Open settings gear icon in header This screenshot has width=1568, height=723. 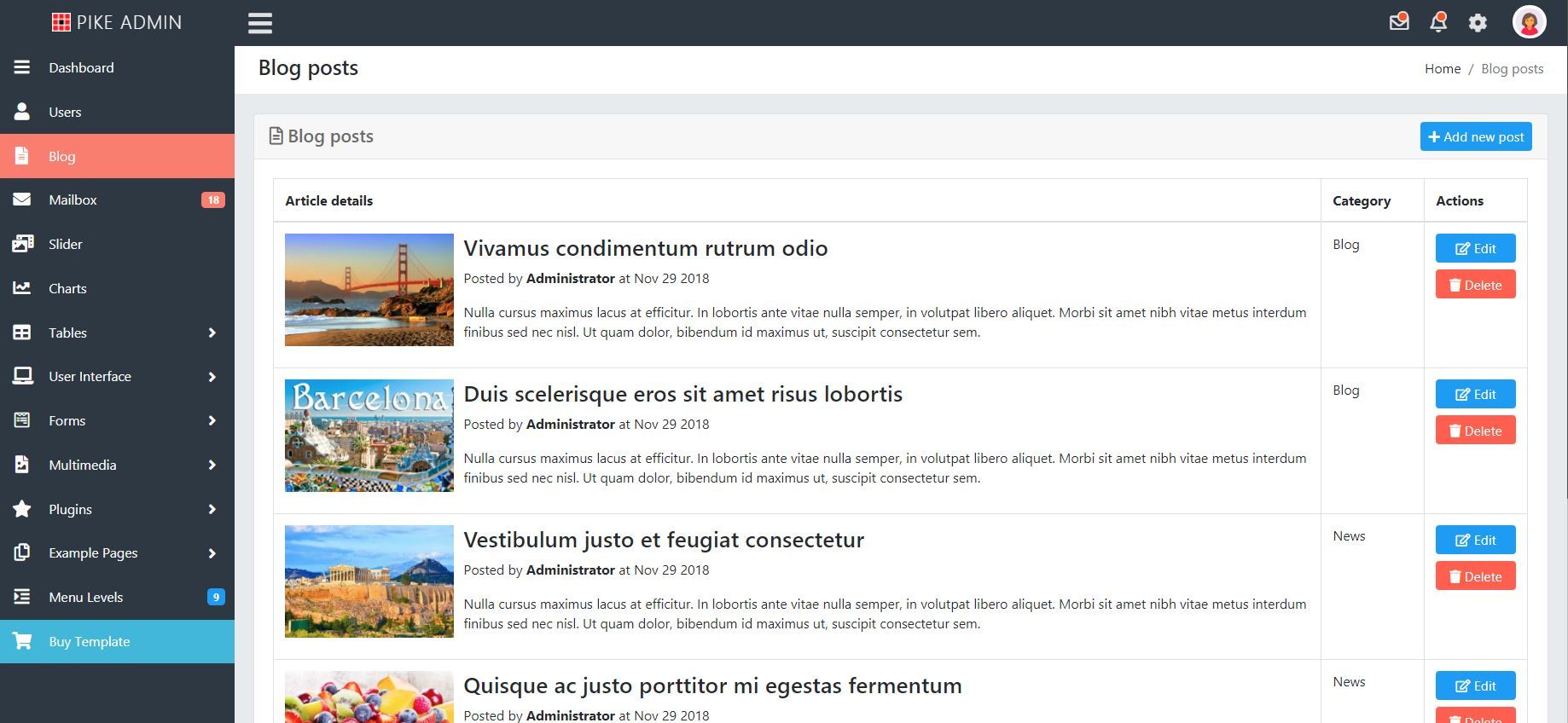pos(1478,23)
